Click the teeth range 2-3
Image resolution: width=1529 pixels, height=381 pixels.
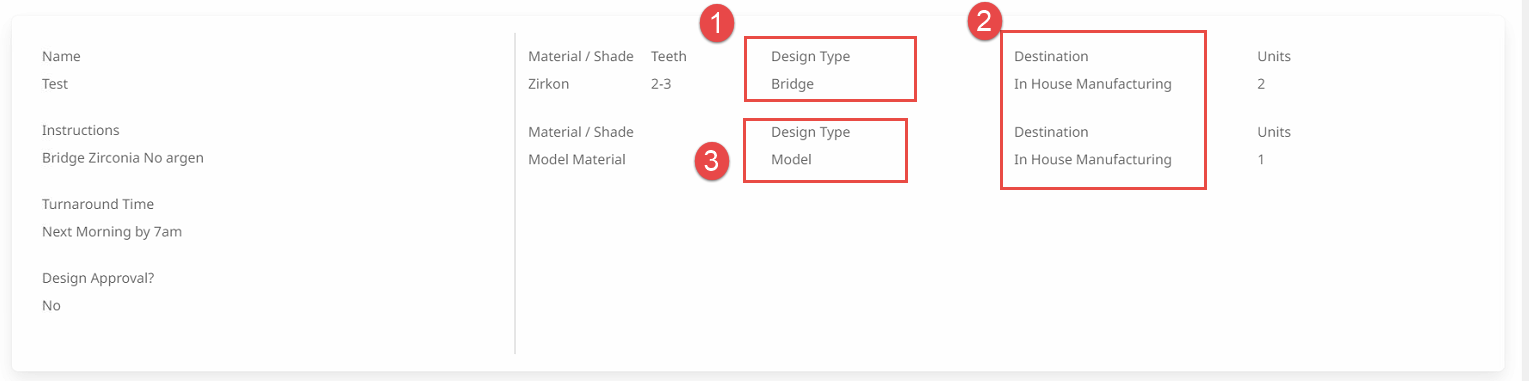pyautogui.click(x=661, y=84)
